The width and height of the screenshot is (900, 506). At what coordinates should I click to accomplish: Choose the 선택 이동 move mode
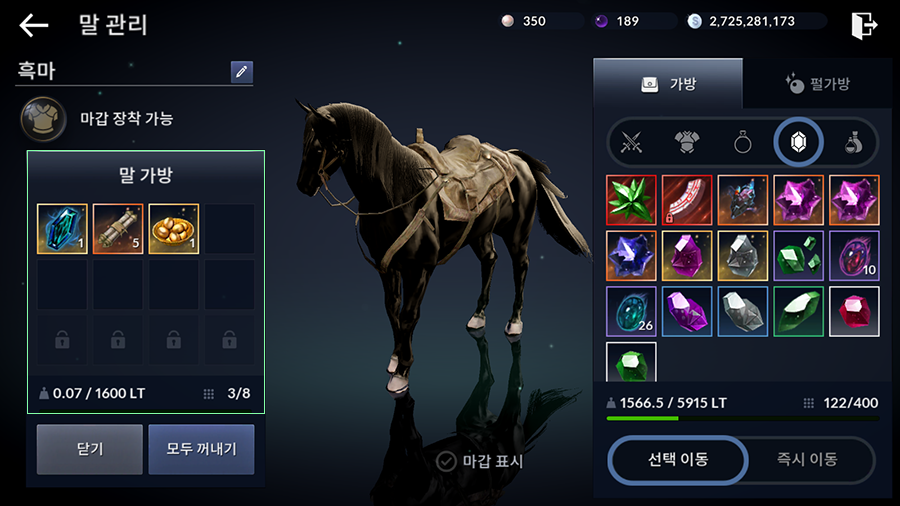(678, 460)
